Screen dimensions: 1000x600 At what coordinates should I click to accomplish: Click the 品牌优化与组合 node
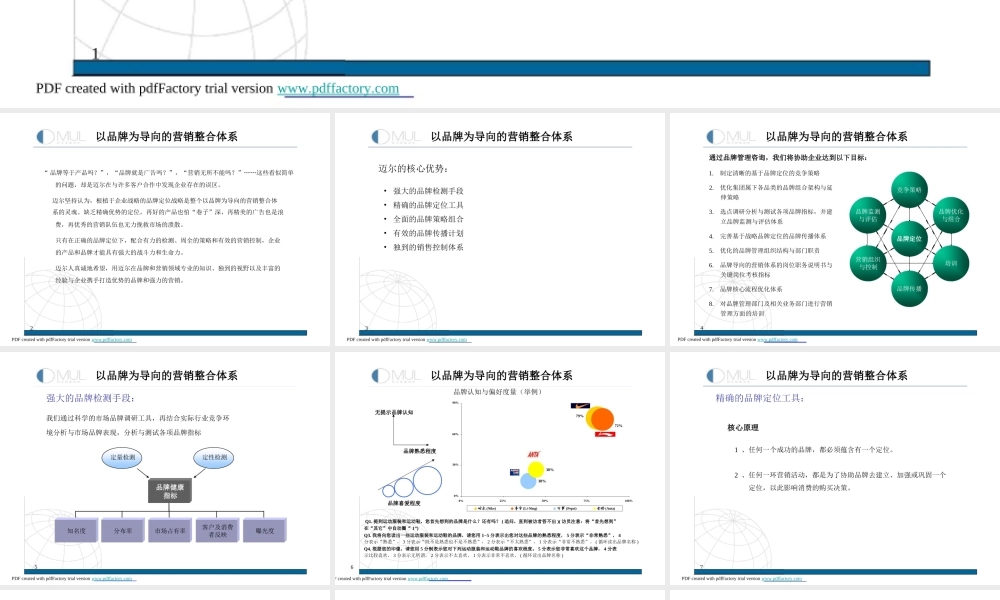coord(951,214)
